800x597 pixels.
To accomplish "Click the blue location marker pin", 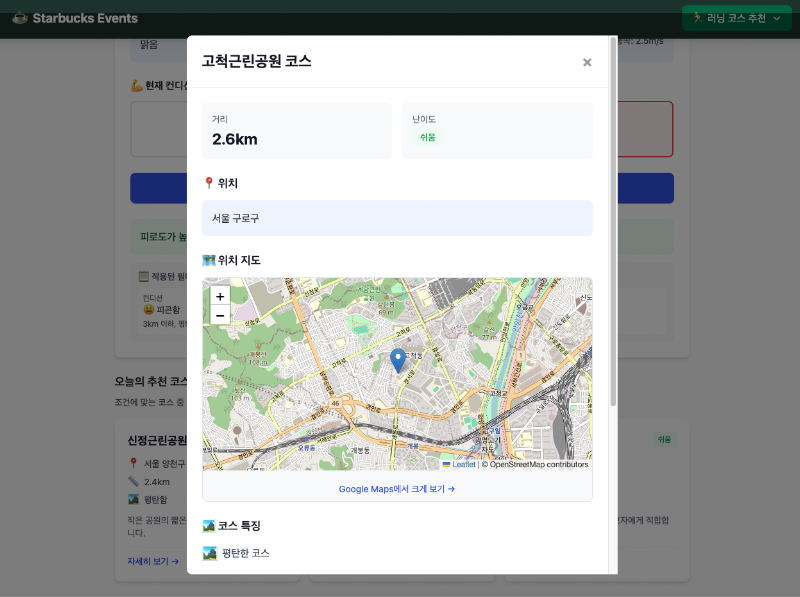I will pos(398,361).
